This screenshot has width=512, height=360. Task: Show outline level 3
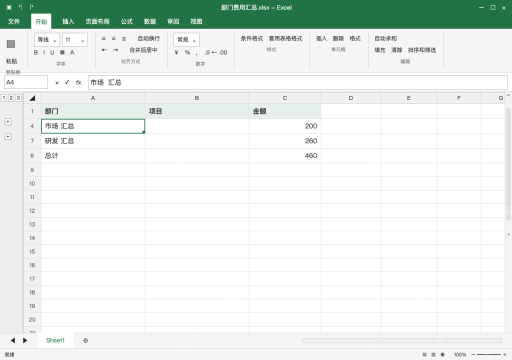click(18, 98)
